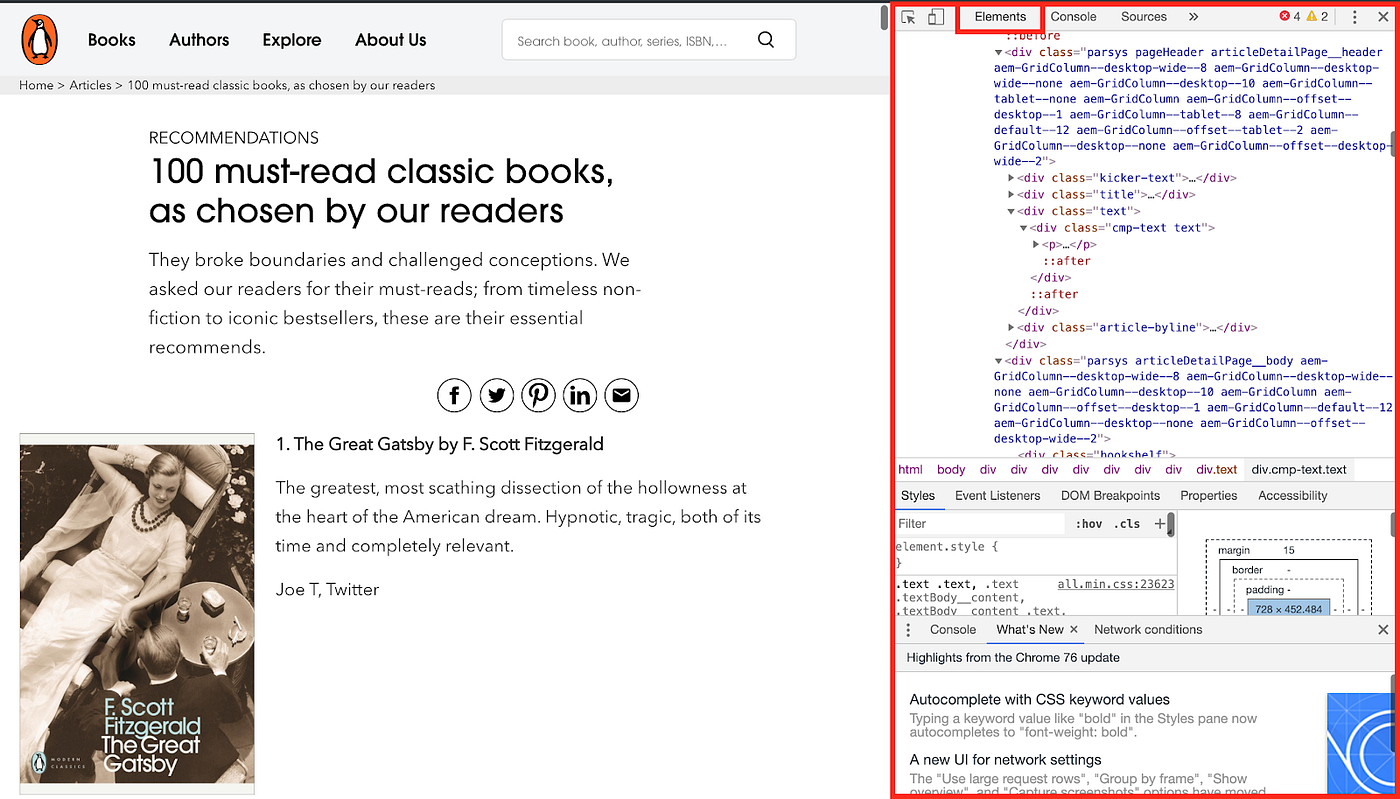Open the Books menu
The image size is (1400, 799).
[112, 40]
